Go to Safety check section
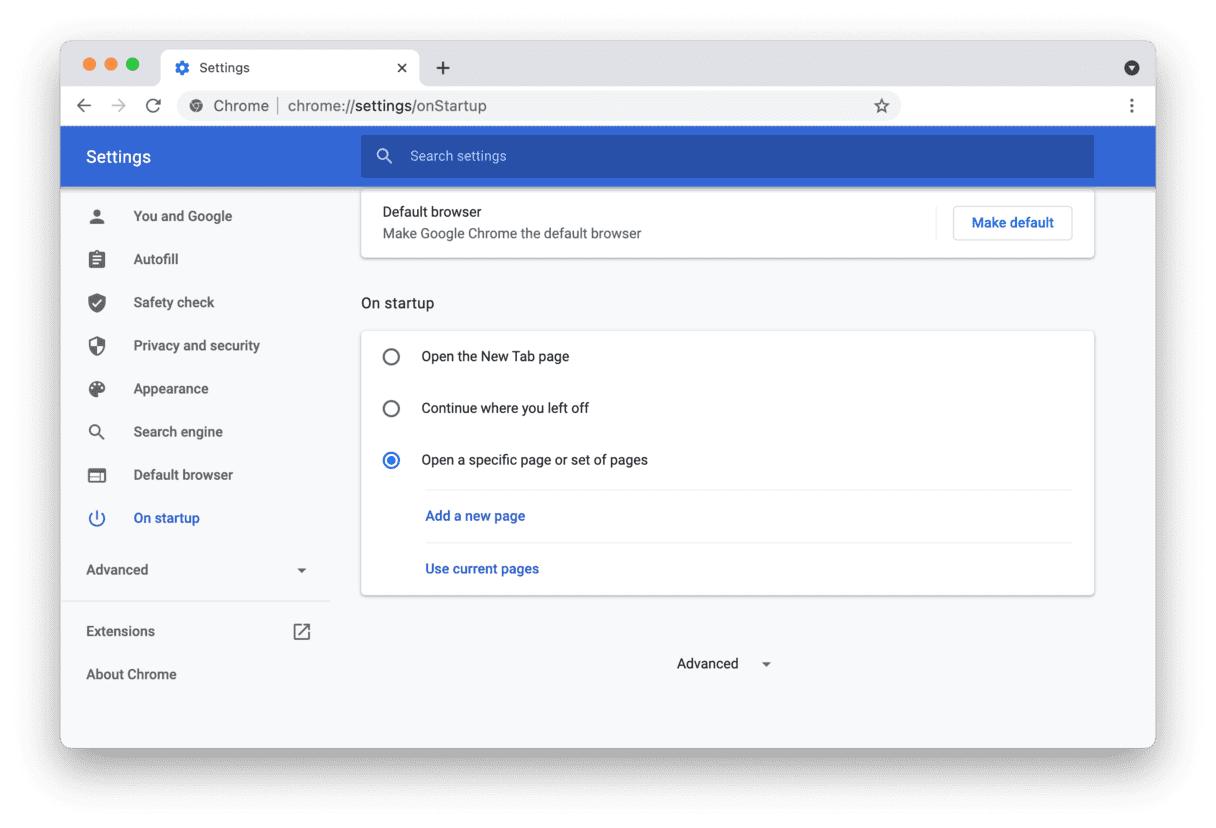The width and height of the screenshot is (1216, 828). [x=174, y=302]
